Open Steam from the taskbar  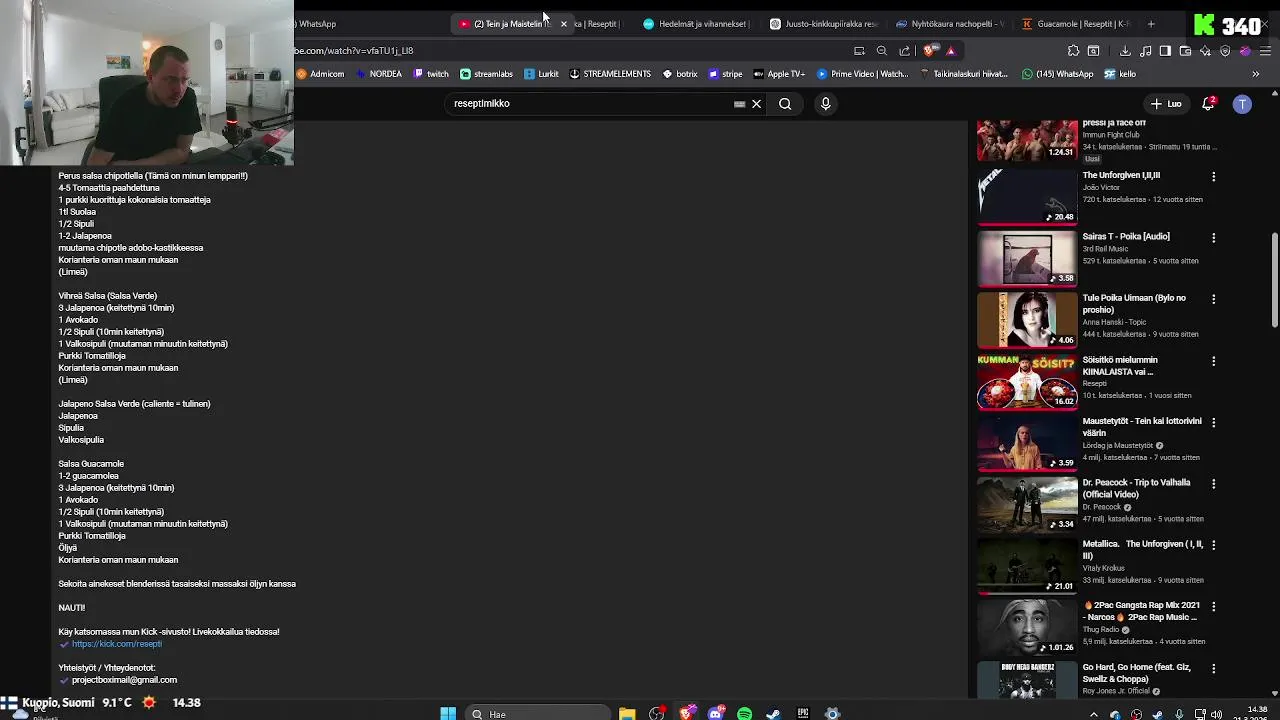[773, 714]
